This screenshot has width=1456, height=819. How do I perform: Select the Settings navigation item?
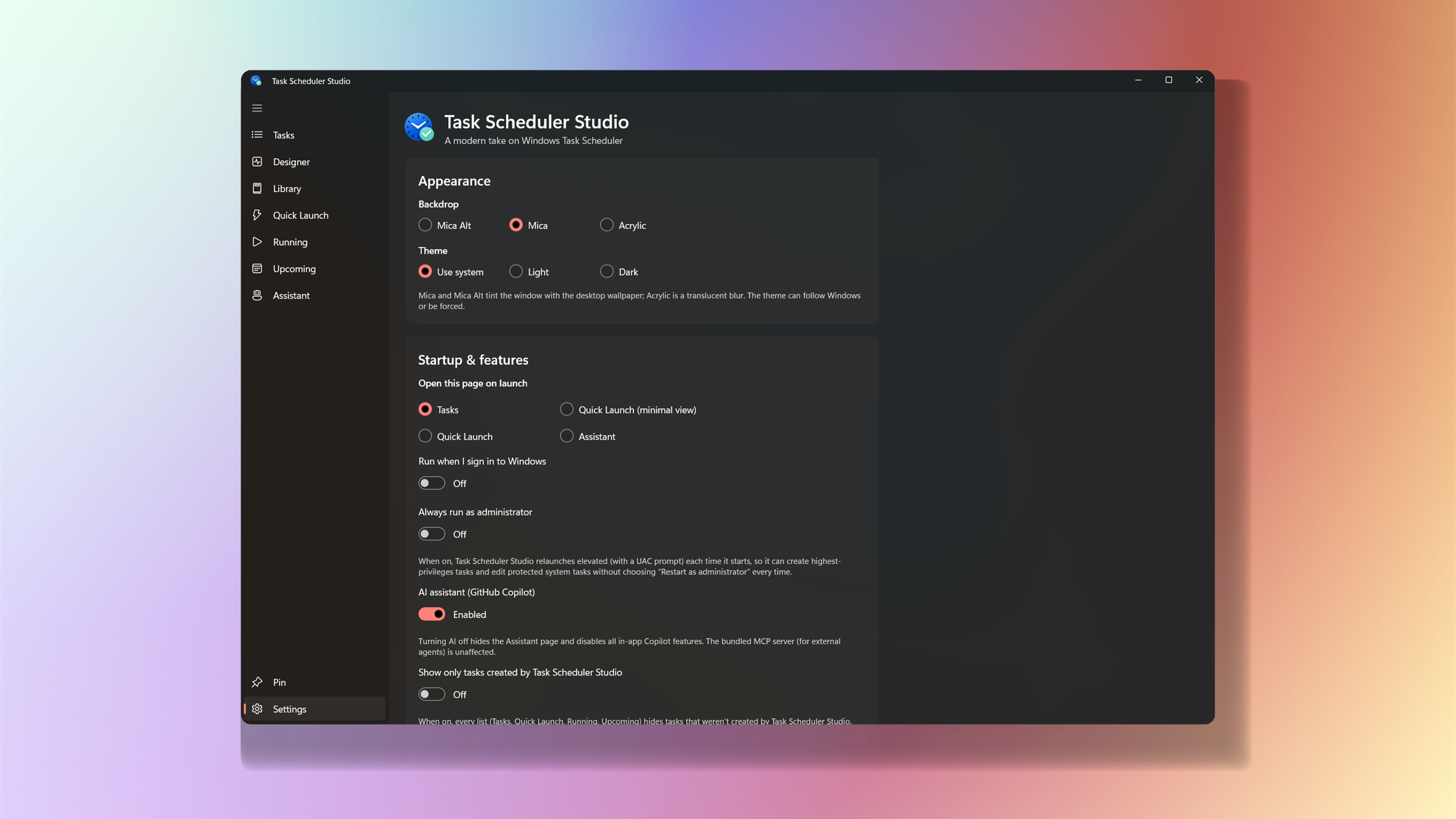tap(315, 709)
